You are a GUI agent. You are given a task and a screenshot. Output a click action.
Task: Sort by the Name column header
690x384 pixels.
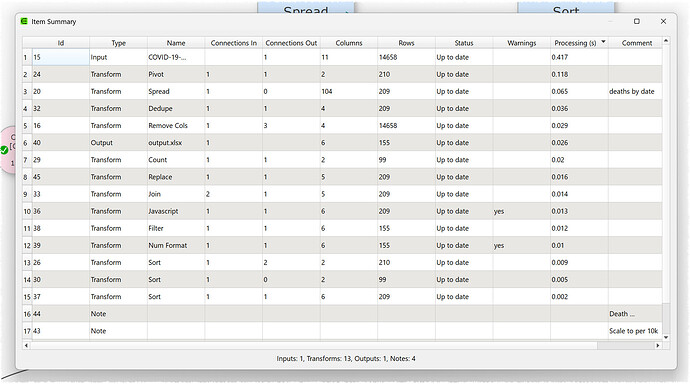click(176, 43)
